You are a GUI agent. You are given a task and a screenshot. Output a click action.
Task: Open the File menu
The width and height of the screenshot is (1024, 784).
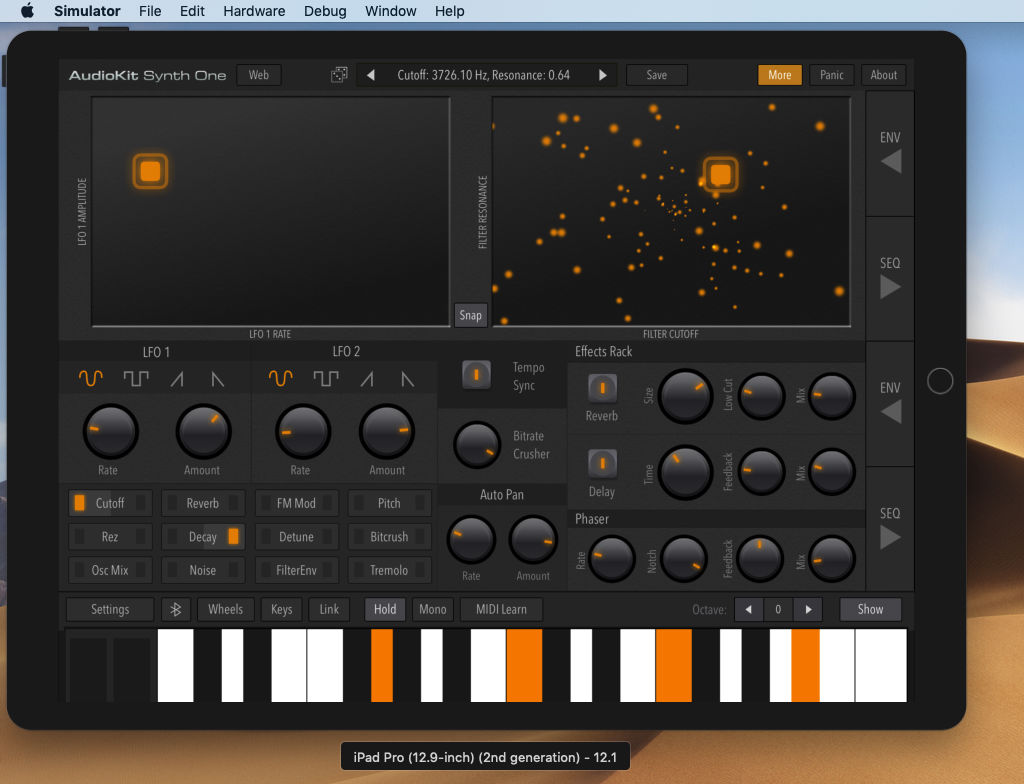pos(150,11)
